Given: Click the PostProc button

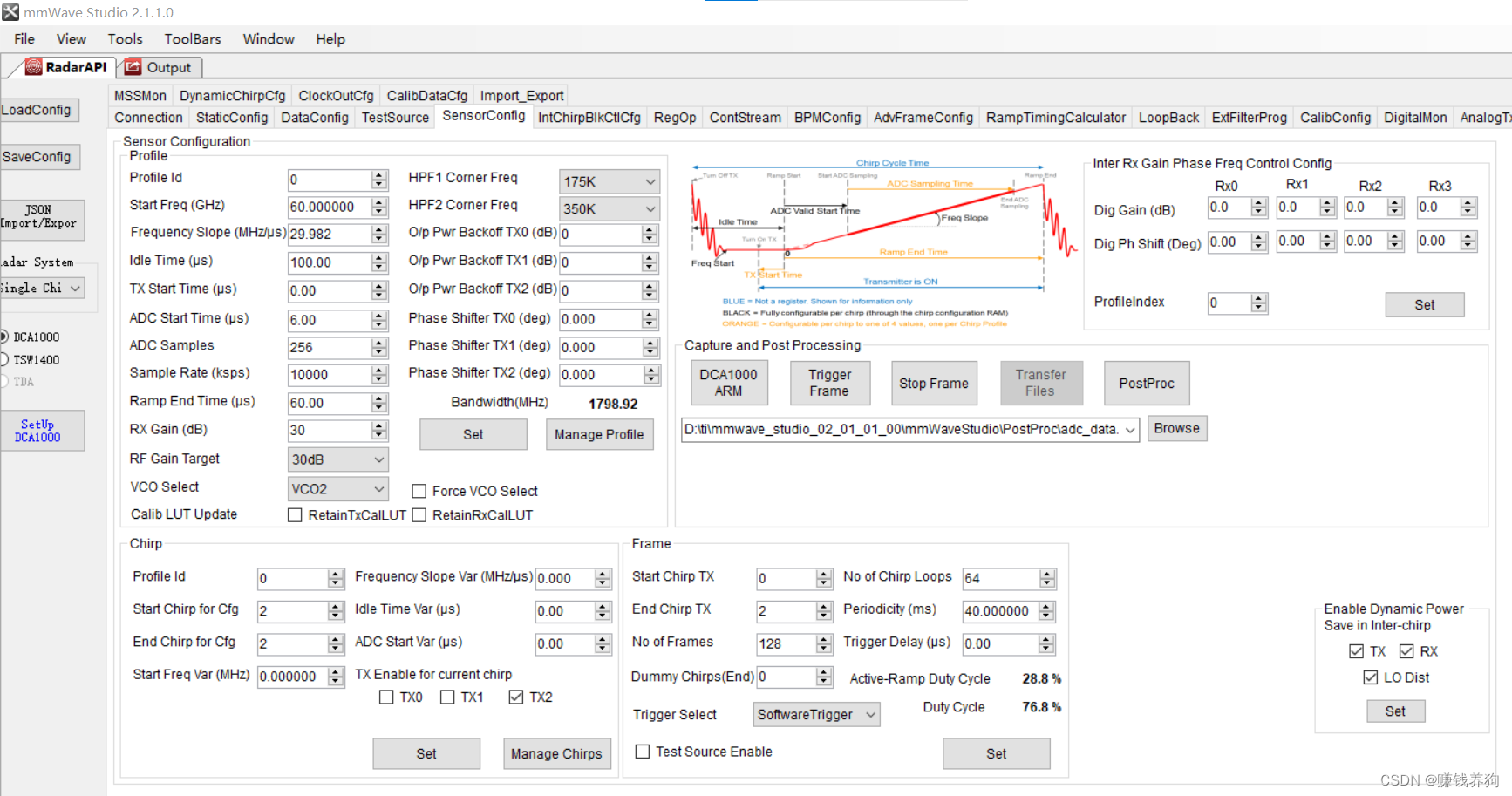Looking at the screenshot, I should [x=1147, y=384].
